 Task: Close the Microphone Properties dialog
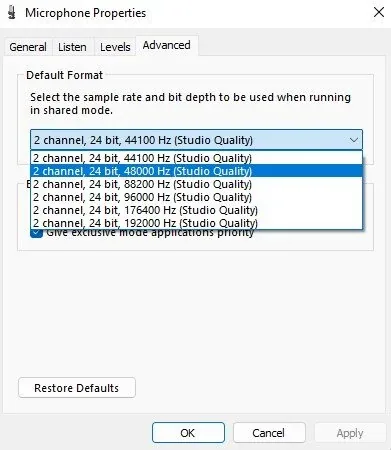pyautogui.click(x=379, y=13)
